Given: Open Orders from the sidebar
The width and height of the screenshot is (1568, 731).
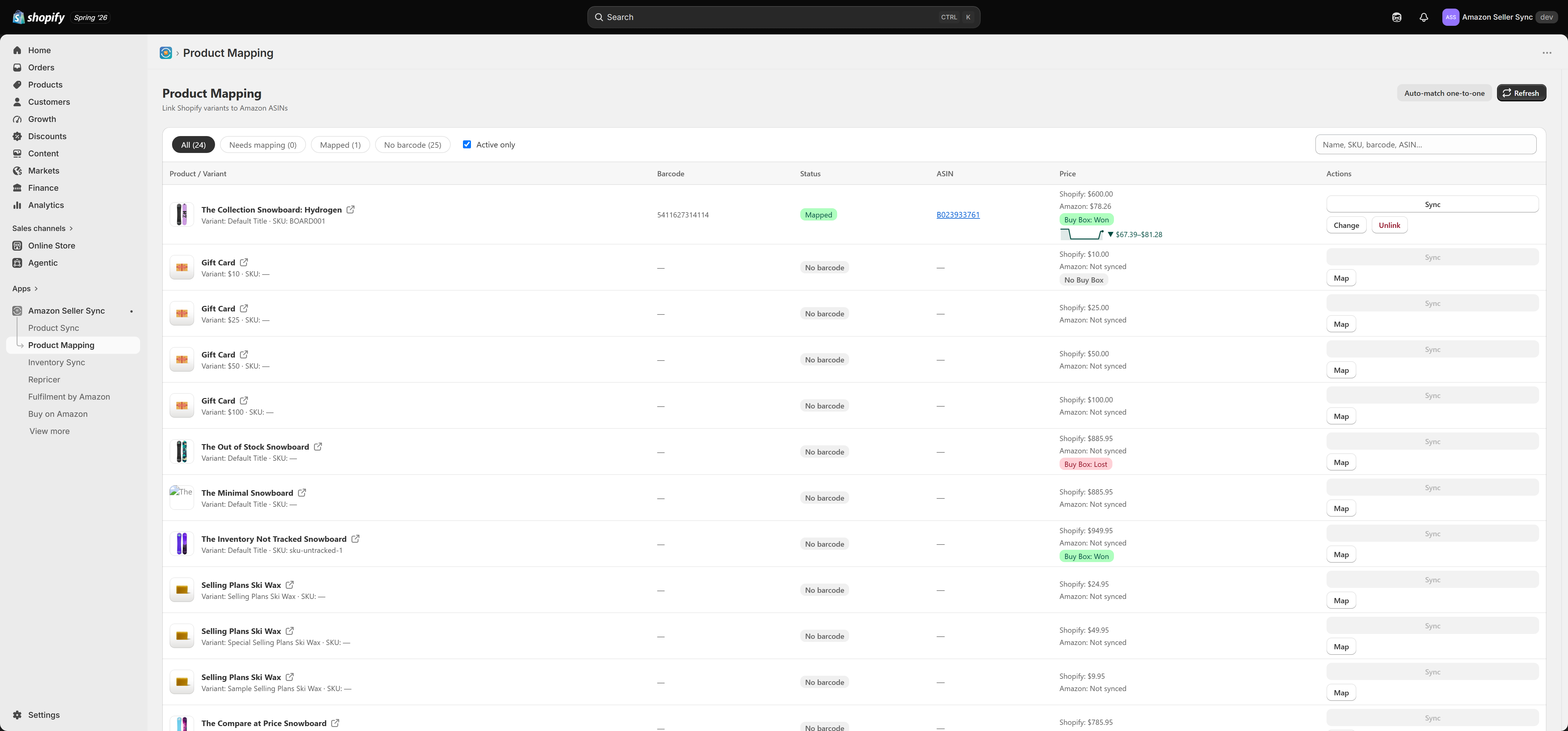Looking at the screenshot, I should 41,68.
